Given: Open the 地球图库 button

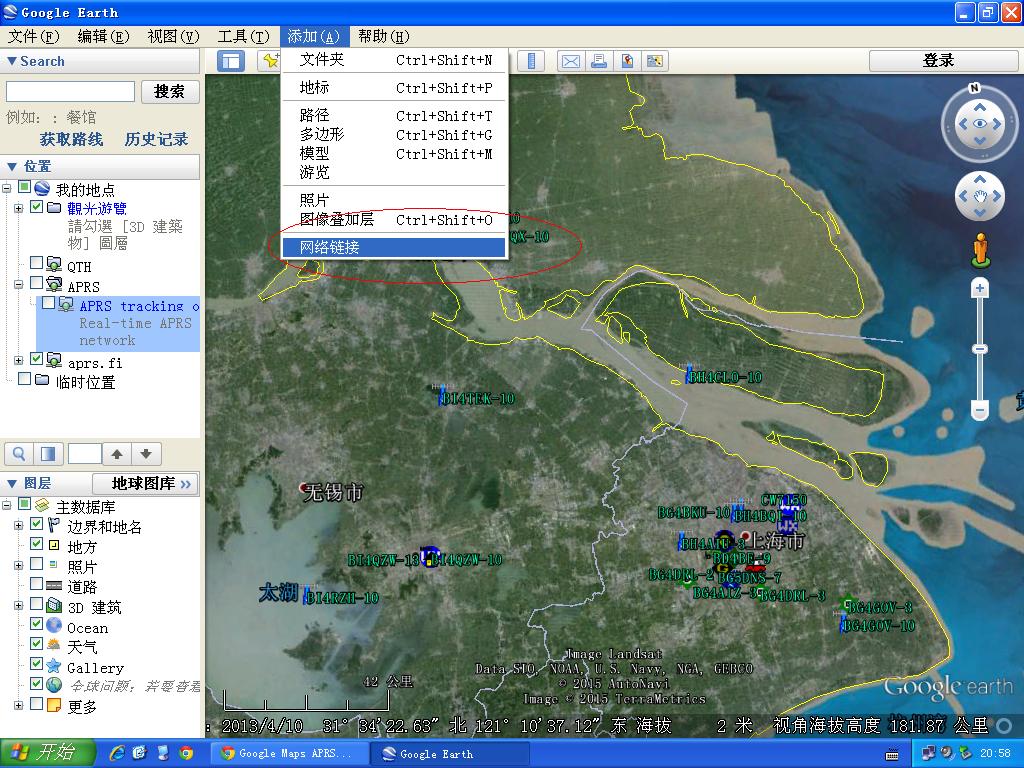Looking at the screenshot, I should tap(145, 484).
